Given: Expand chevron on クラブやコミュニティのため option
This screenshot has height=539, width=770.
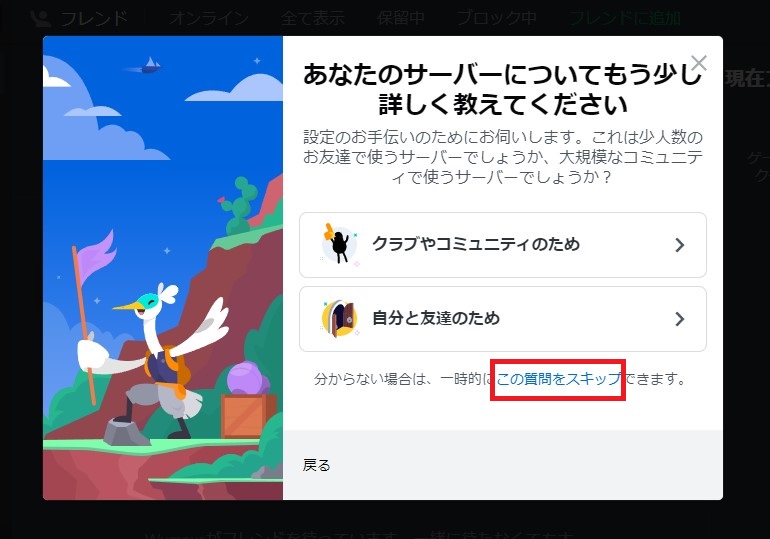Looking at the screenshot, I should [x=680, y=245].
